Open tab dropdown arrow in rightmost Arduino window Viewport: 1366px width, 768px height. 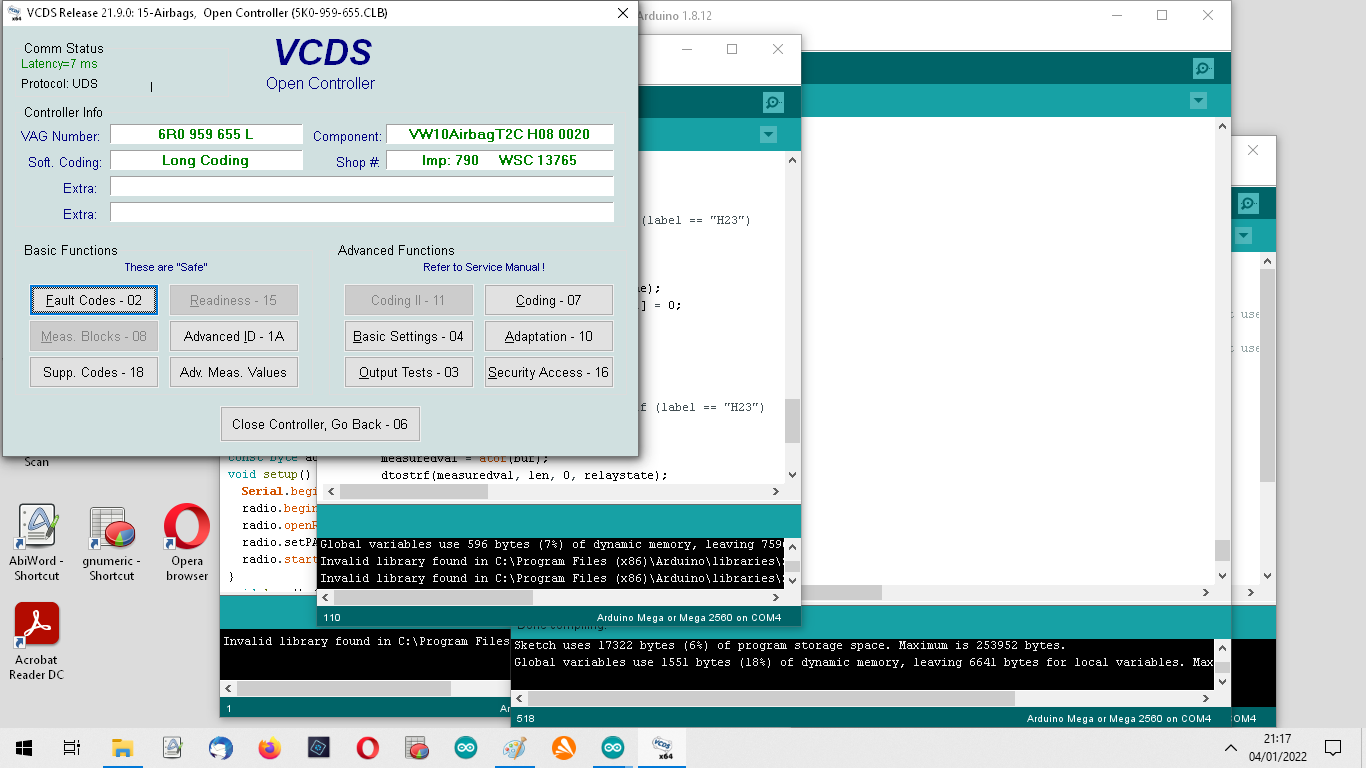click(1243, 236)
